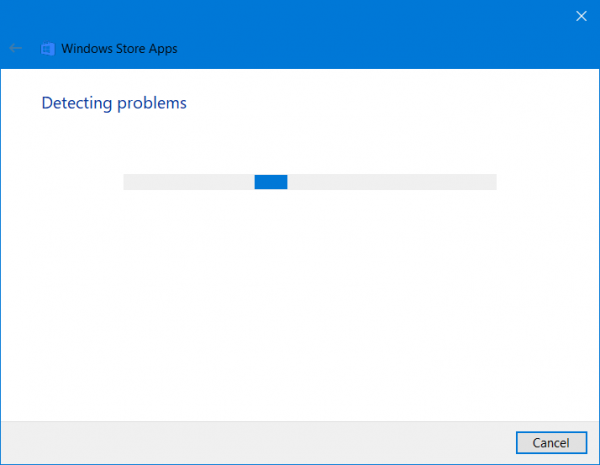Close the troubleshooter window

point(581,16)
